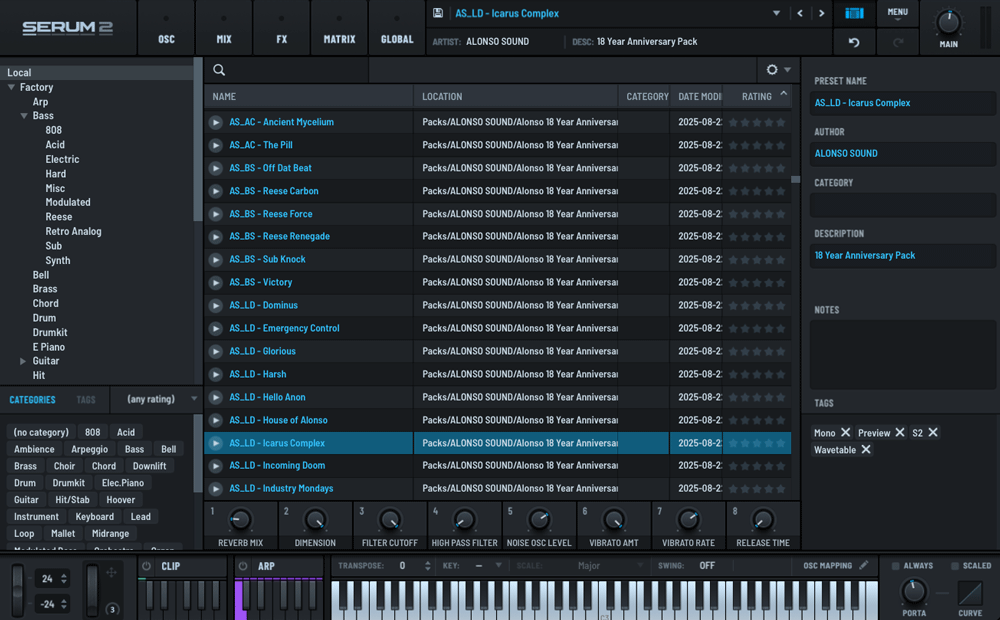Adjust the REVERB MIX macro knob

[240, 520]
